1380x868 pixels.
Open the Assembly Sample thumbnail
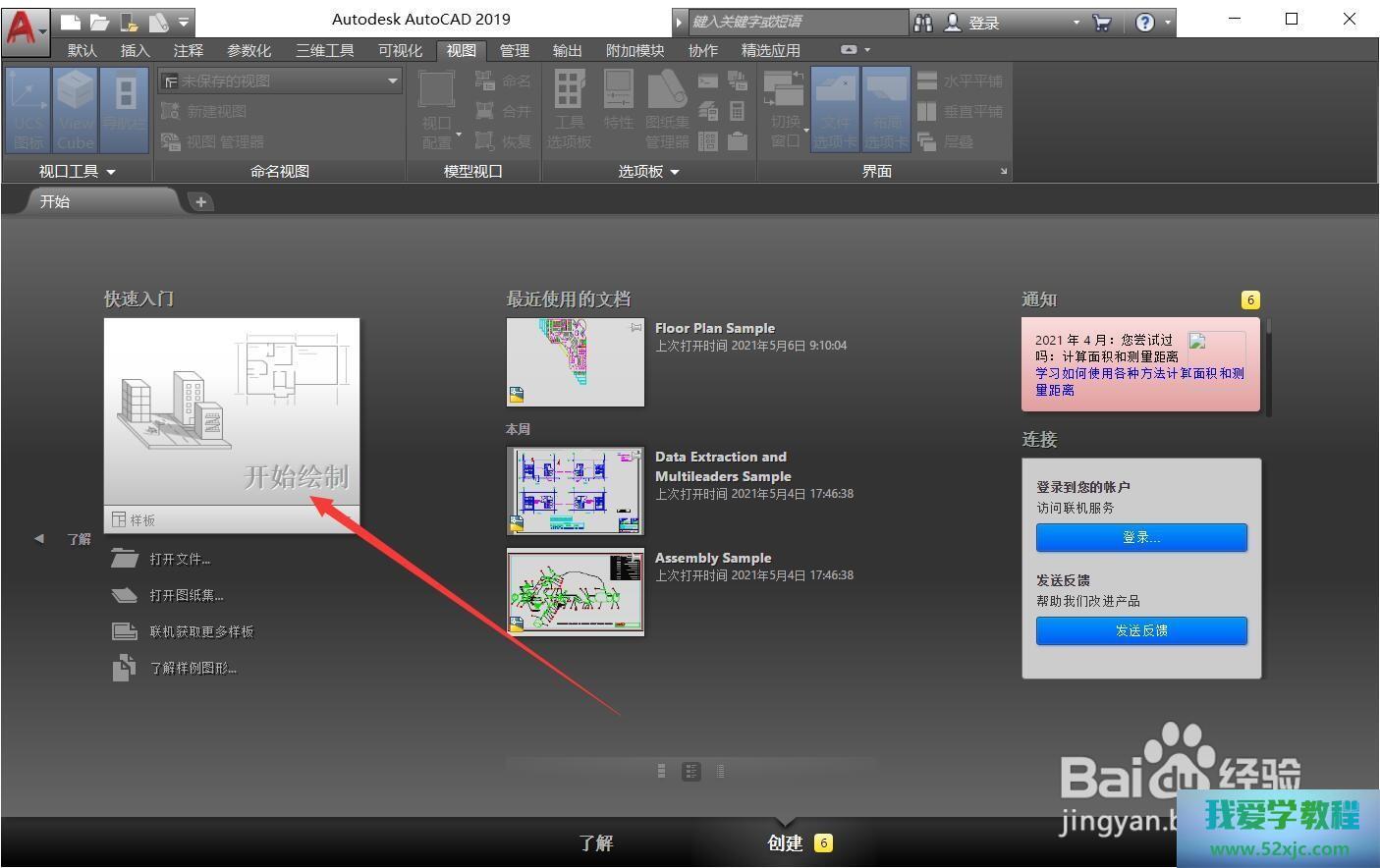coord(576,592)
